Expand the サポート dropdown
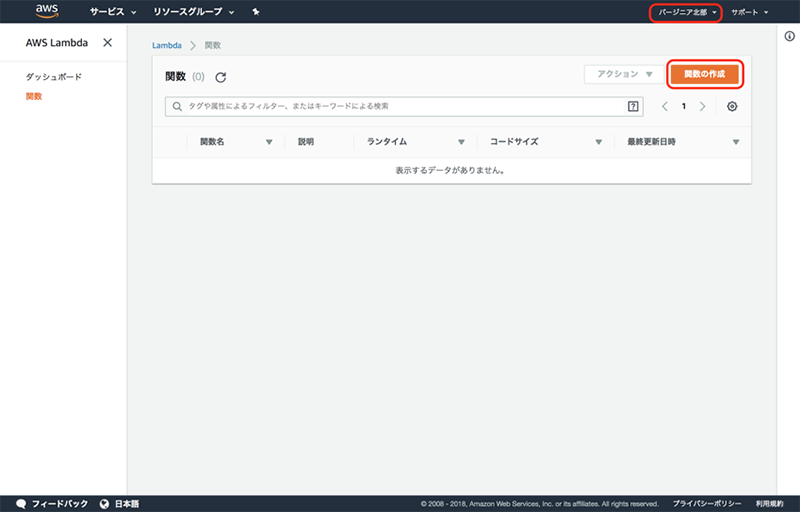Screen dimensions: 800x512 749,12
